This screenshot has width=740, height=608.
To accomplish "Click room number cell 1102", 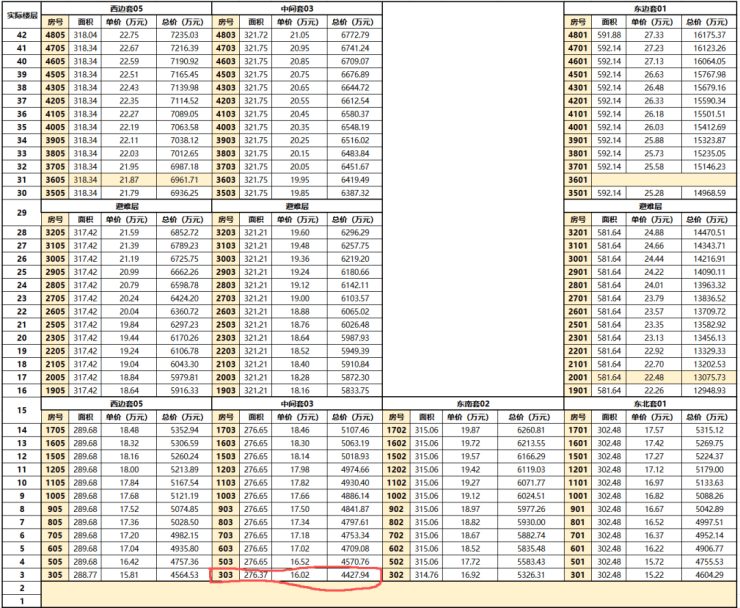I will coord(396,483).
